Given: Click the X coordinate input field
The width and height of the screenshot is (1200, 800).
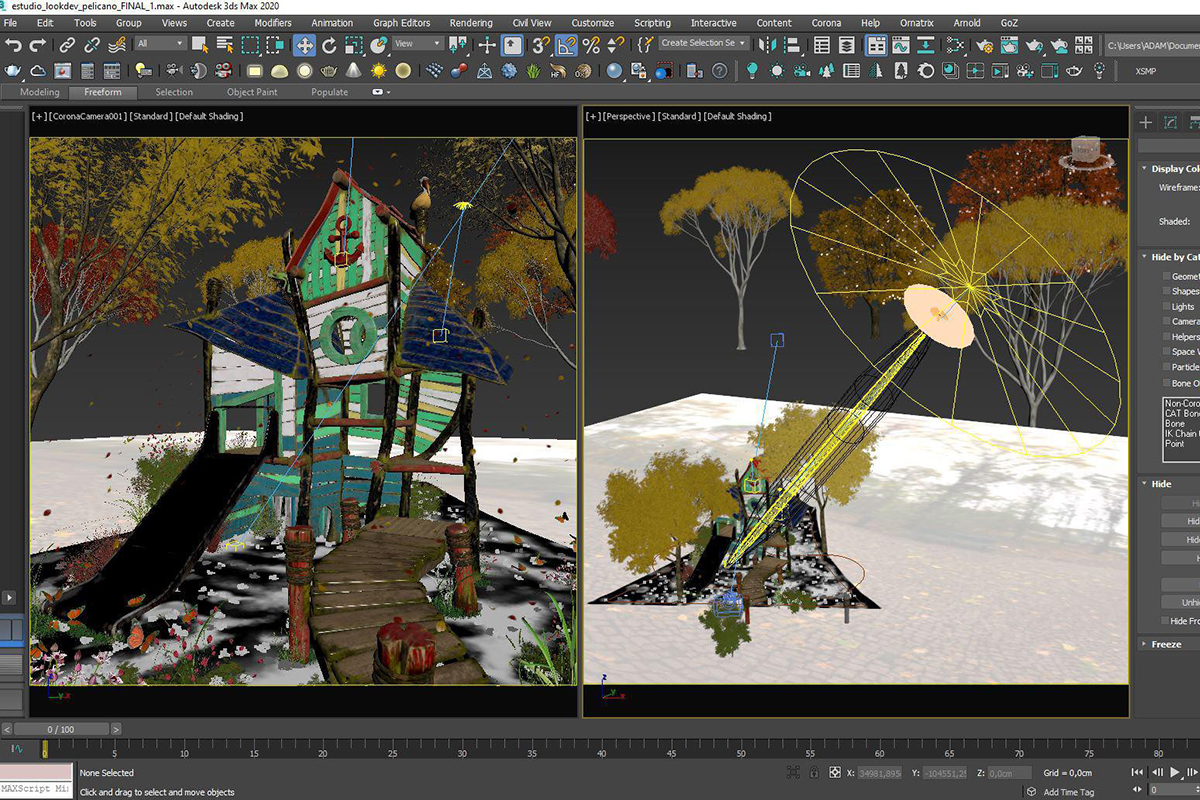Looking at the screenshot, I should [880, 773].
